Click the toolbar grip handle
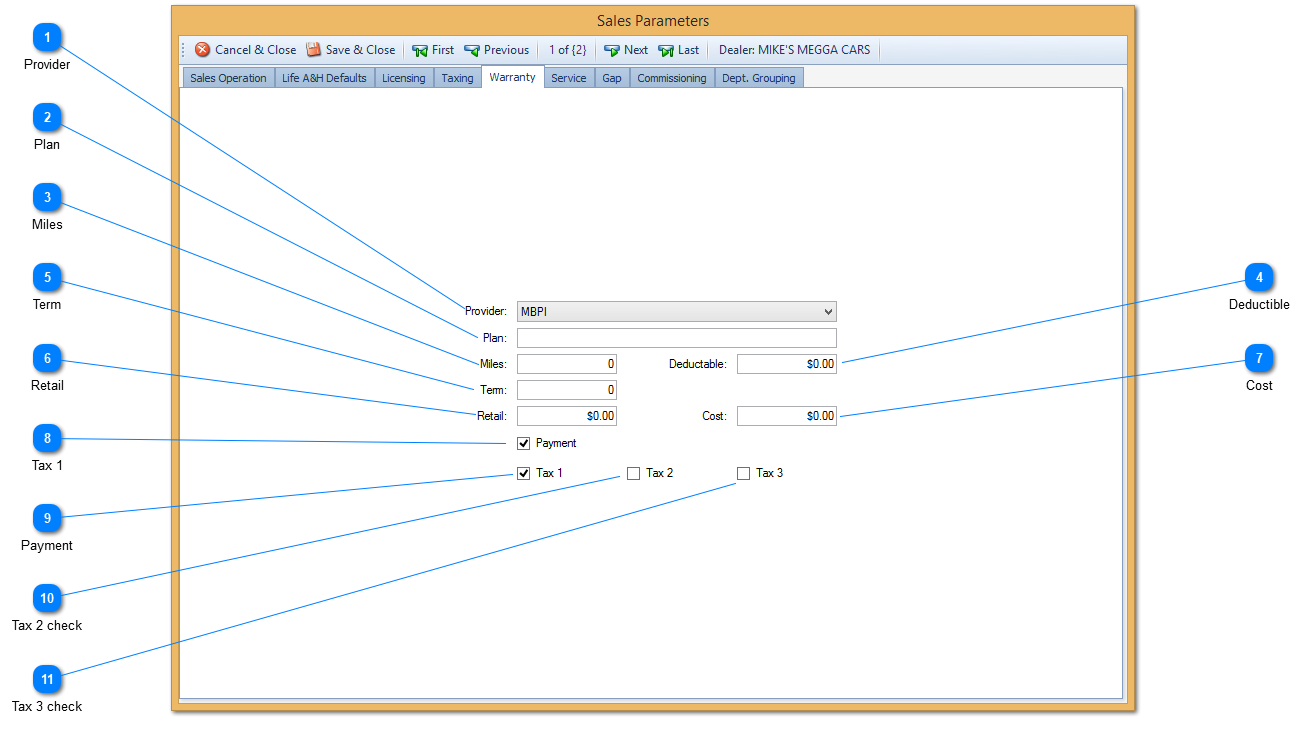Image resolution: width=1306 pixels, height=730 pixels. [183, 50]
